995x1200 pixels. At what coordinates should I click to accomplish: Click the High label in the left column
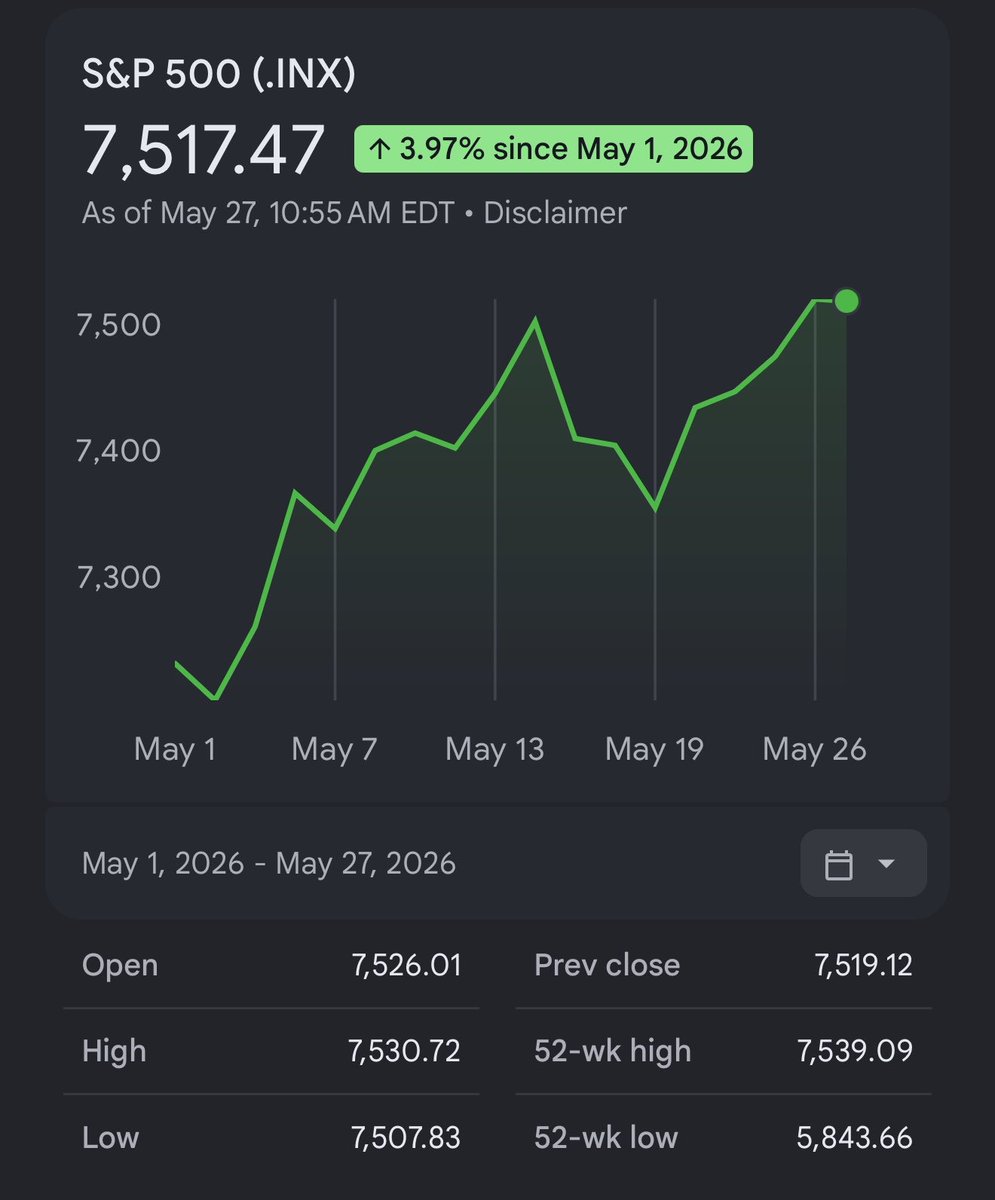114,1051
